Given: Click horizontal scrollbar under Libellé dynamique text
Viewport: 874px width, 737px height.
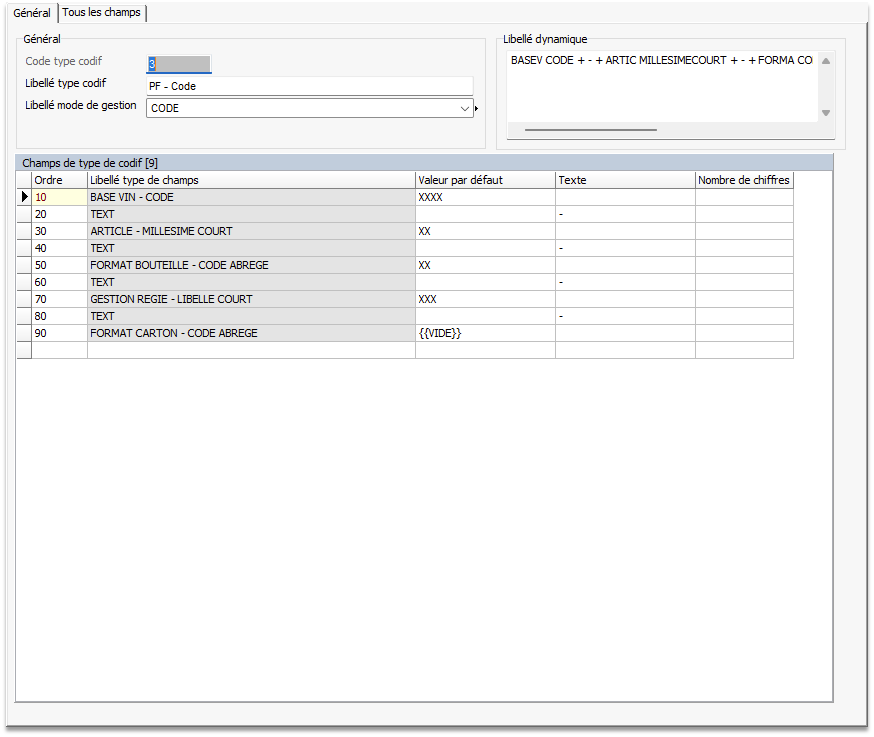Looking at the screenshot, I should 590,129.
